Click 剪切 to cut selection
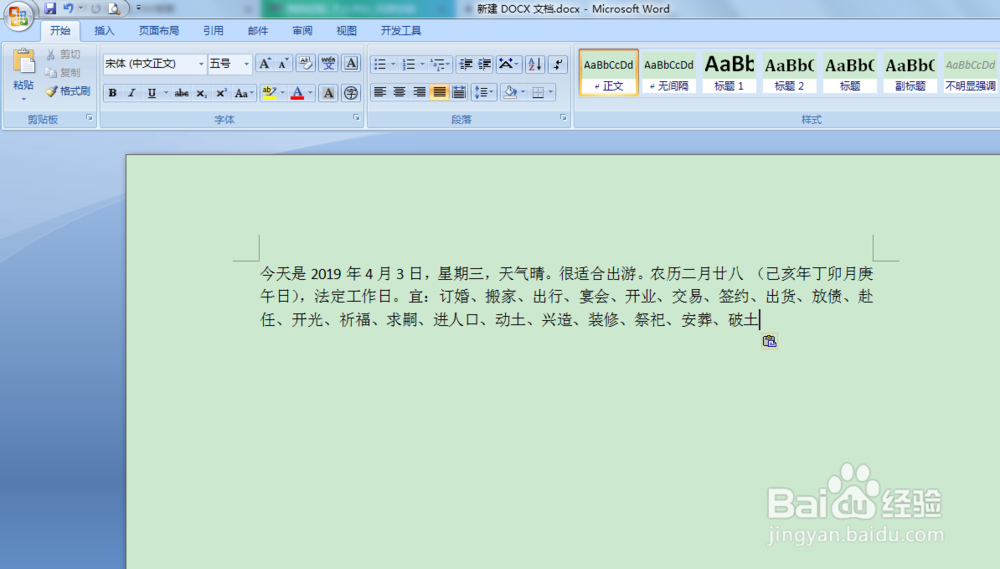1000x569 pixels. click(64, 54)
